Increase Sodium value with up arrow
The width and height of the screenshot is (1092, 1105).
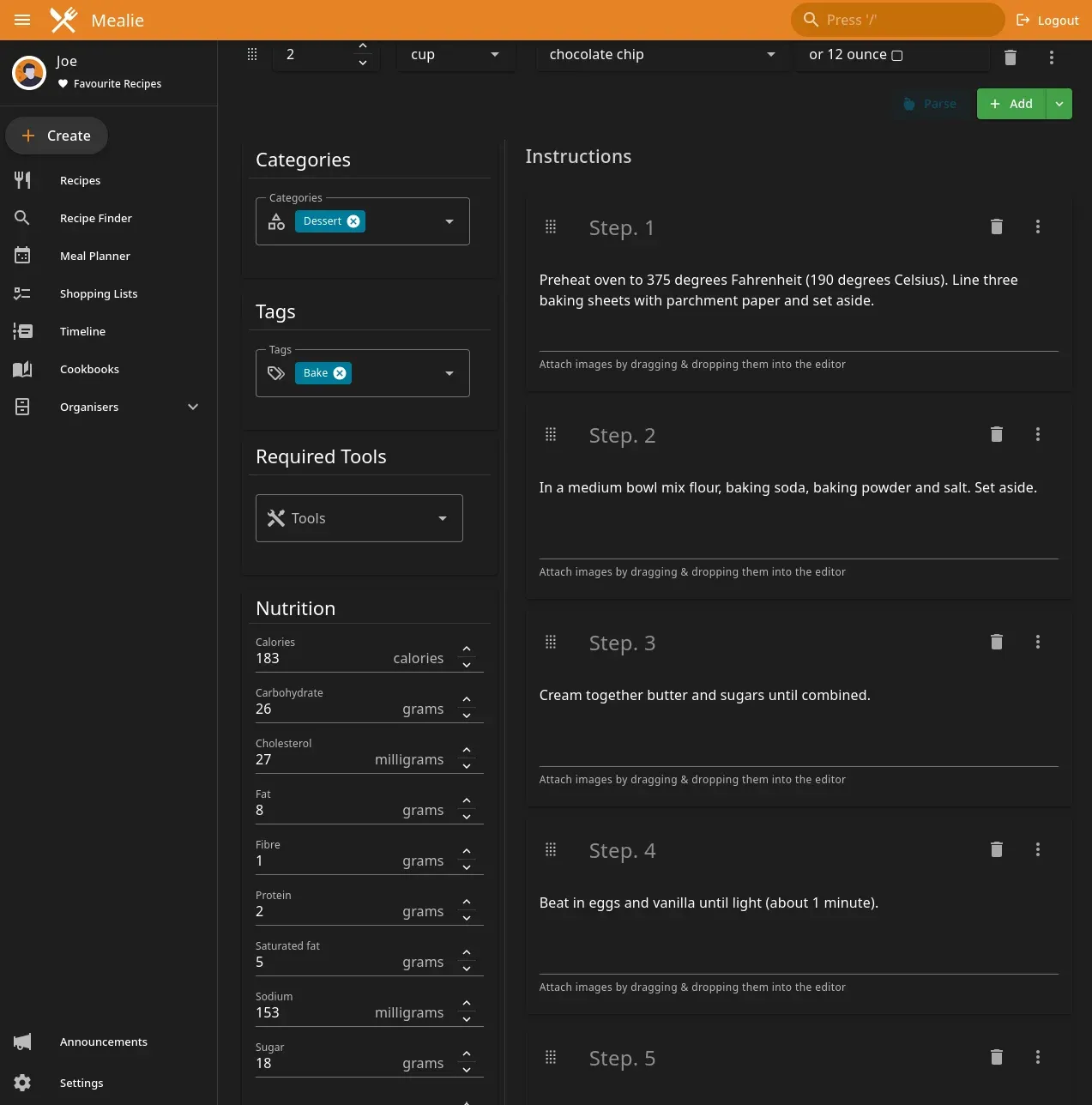[467, 1004]
